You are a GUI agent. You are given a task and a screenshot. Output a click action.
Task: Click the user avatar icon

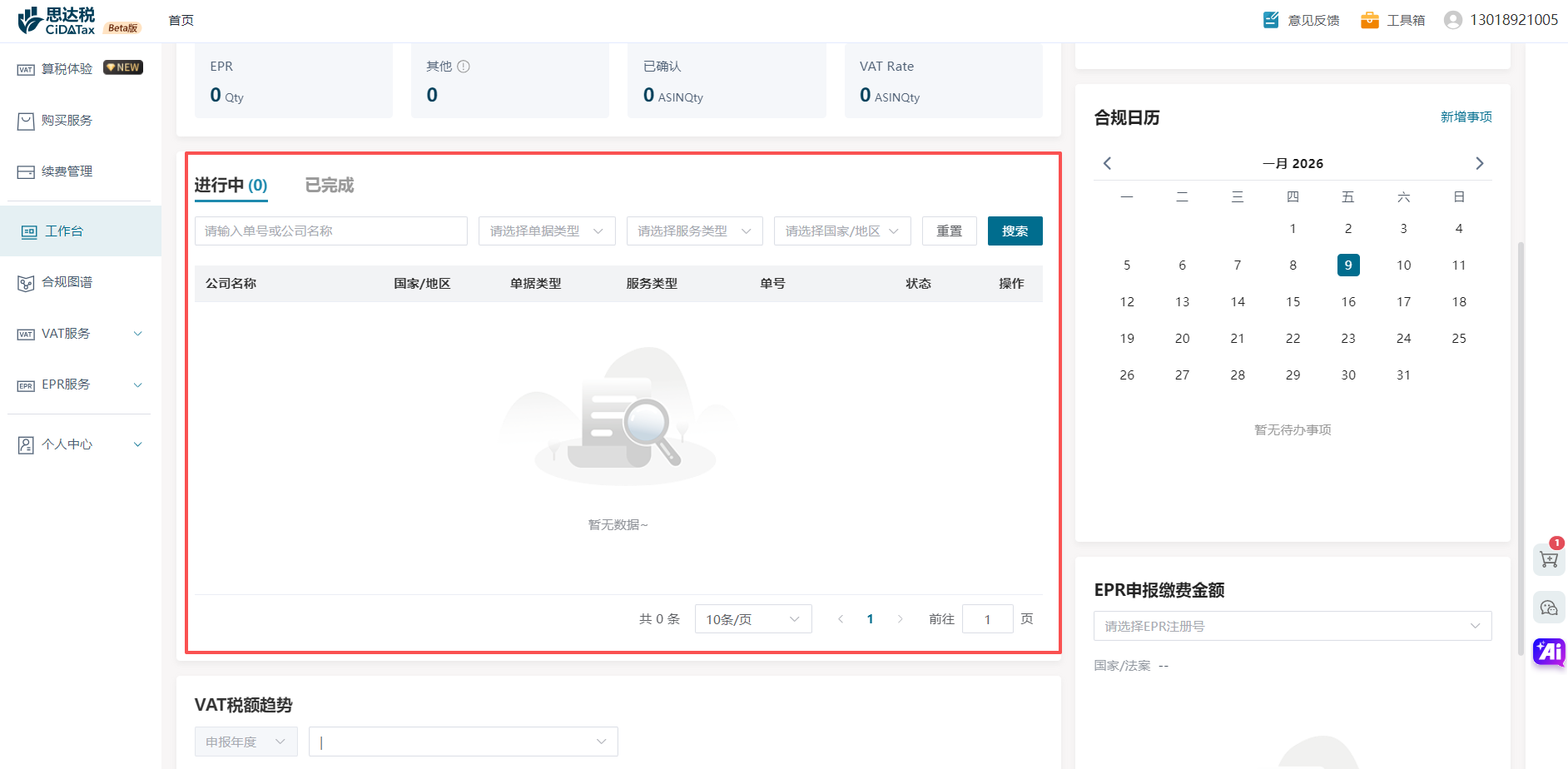coord(1453,20)
